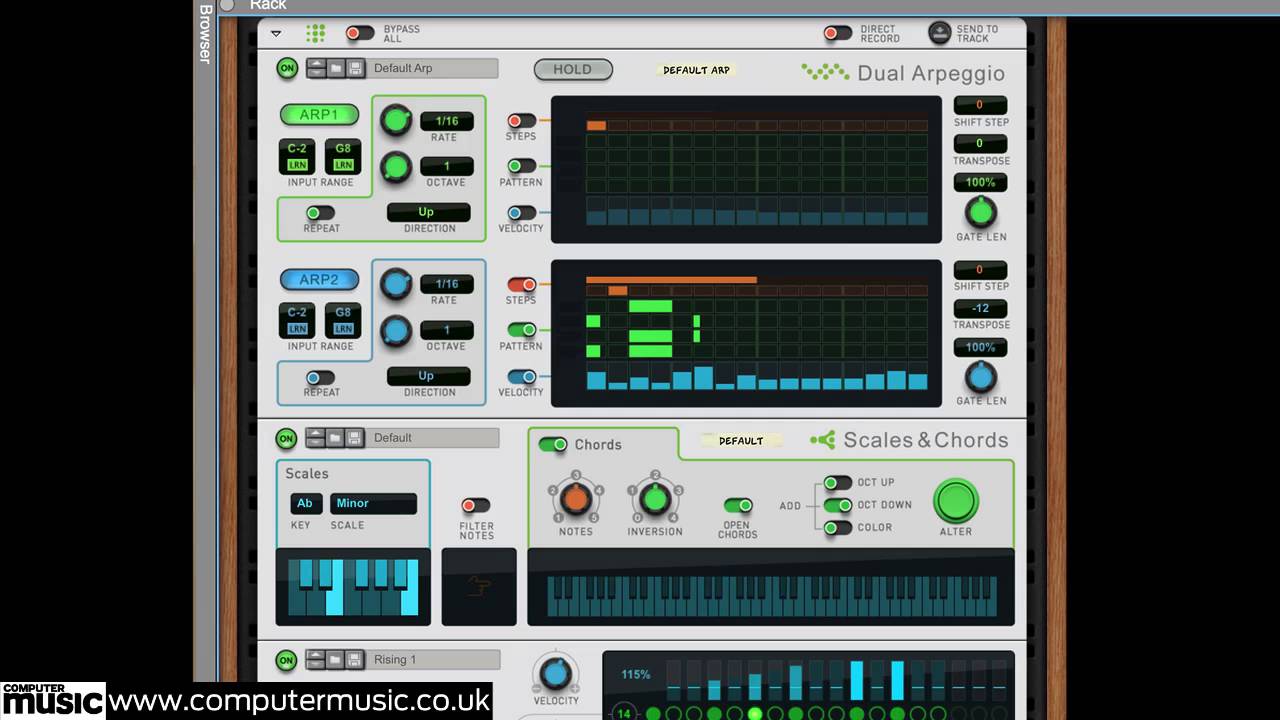Viewport: 1280px width, 720px height.
Task: Open ARP1 Direction Up dropdown
Action: [x=428, y=212]
